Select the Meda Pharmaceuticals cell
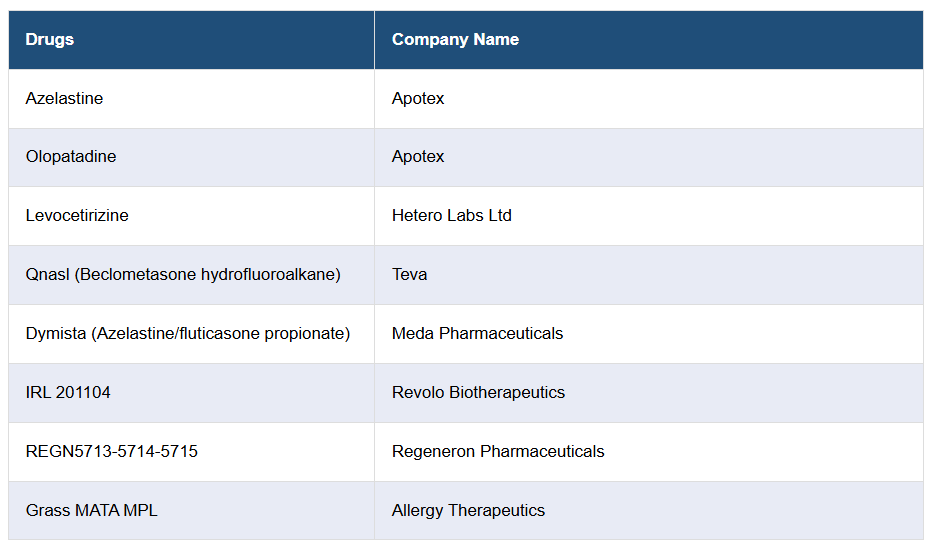The height and width of the screenshot is (547, 928). coord(477,333)
